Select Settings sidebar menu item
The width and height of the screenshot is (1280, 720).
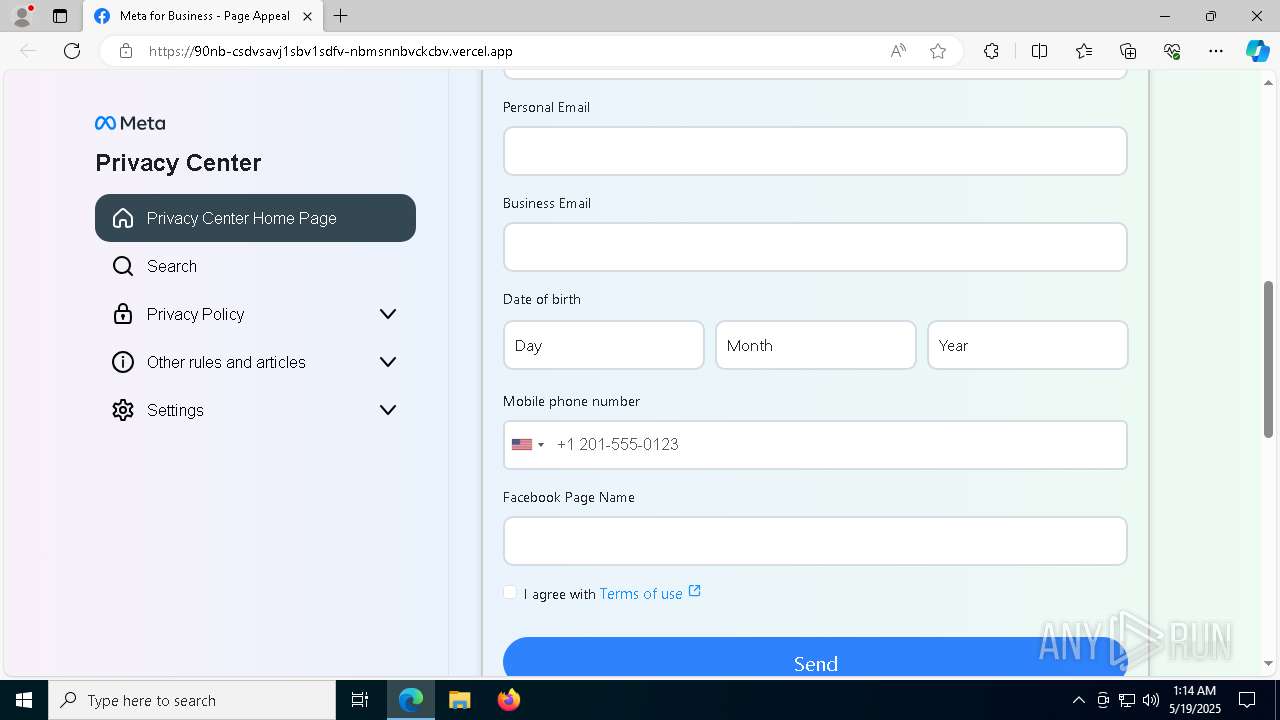[x=255, y=410]
